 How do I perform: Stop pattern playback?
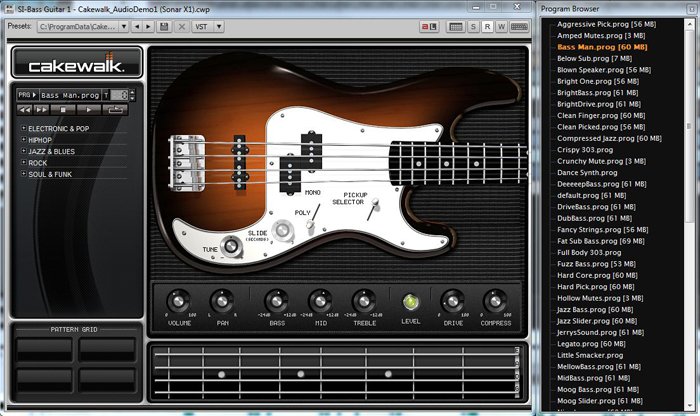(62, 109)
